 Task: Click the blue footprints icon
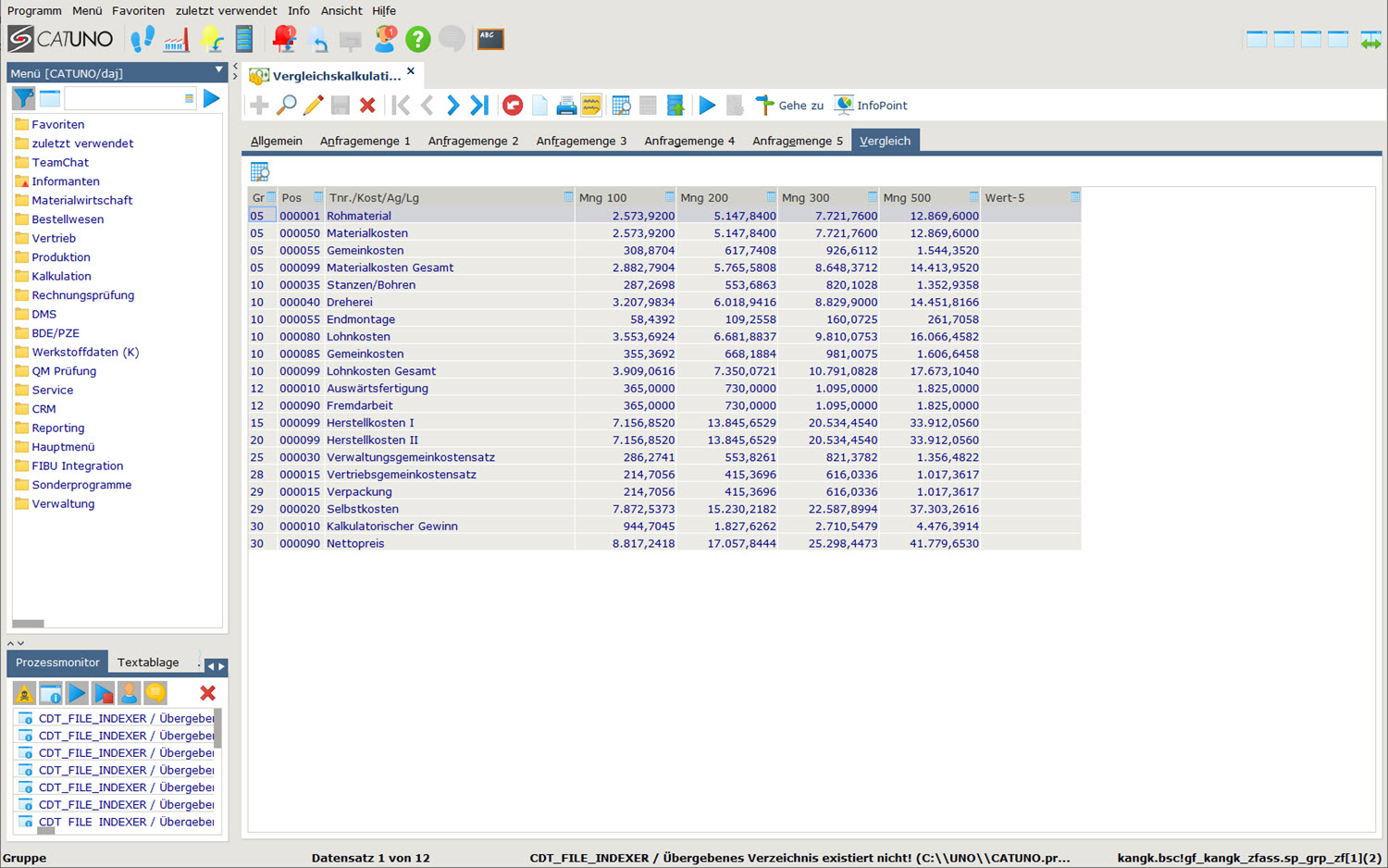(x=142, y=39)
